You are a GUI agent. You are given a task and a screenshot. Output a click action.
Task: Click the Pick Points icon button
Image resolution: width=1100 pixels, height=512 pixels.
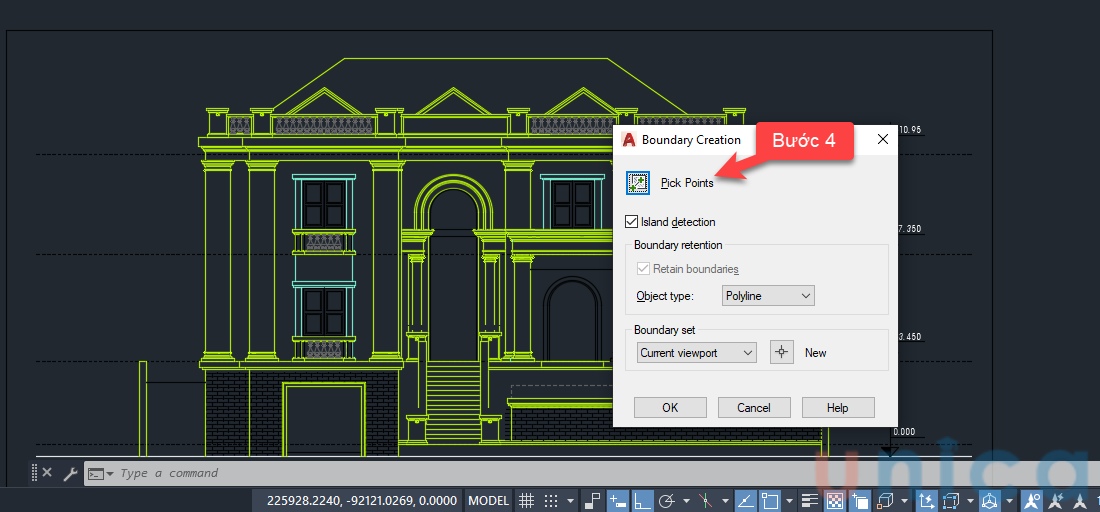click(637, 183)
